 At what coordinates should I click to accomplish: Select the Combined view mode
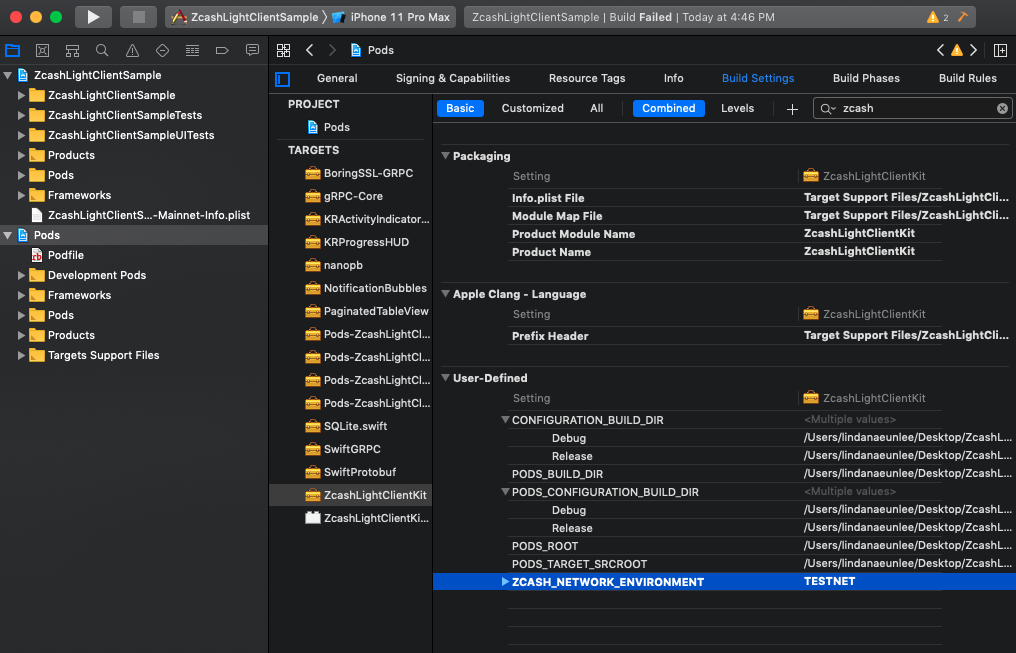(669, 108)
